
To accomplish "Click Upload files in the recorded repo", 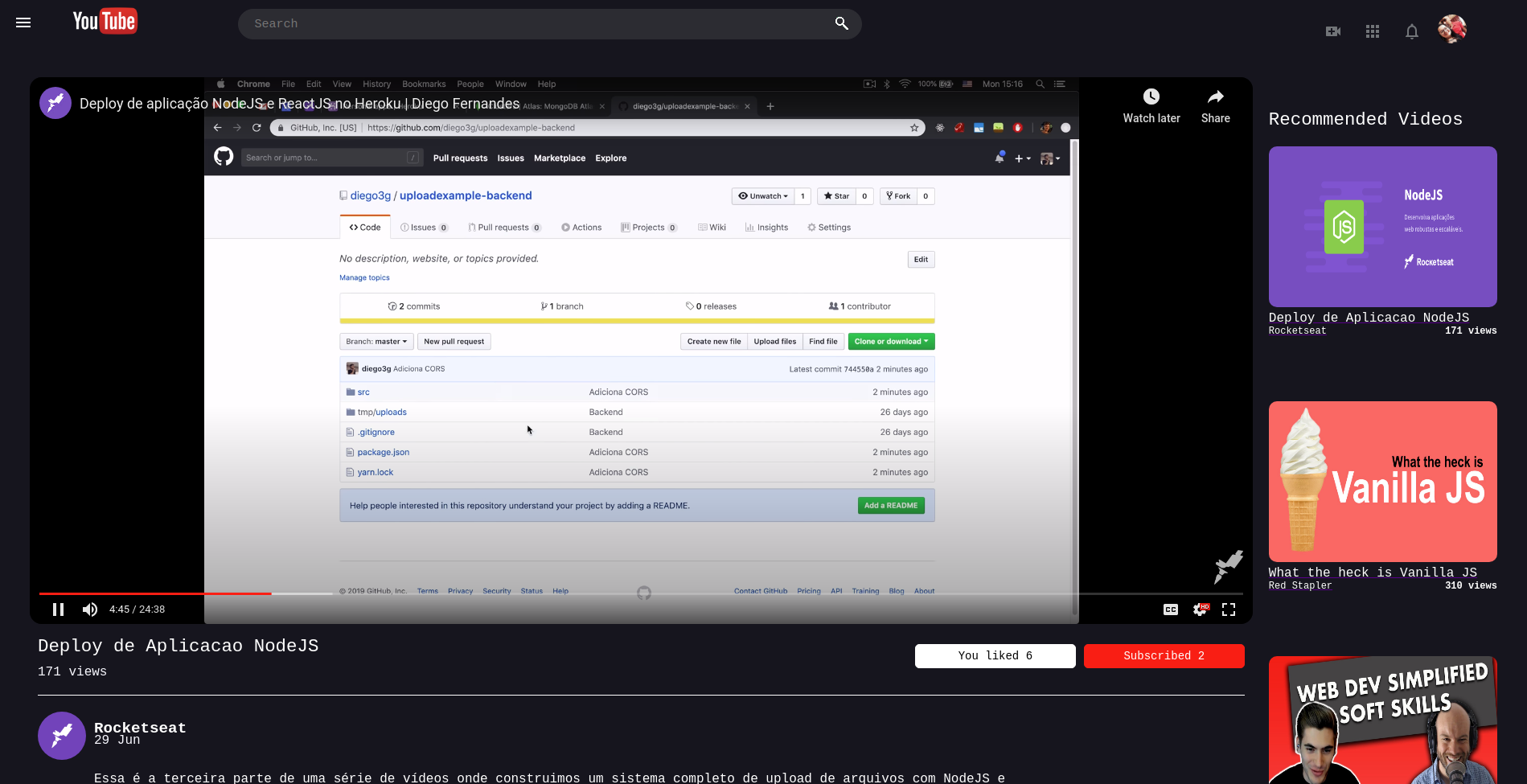I will [x=775, y=342].
